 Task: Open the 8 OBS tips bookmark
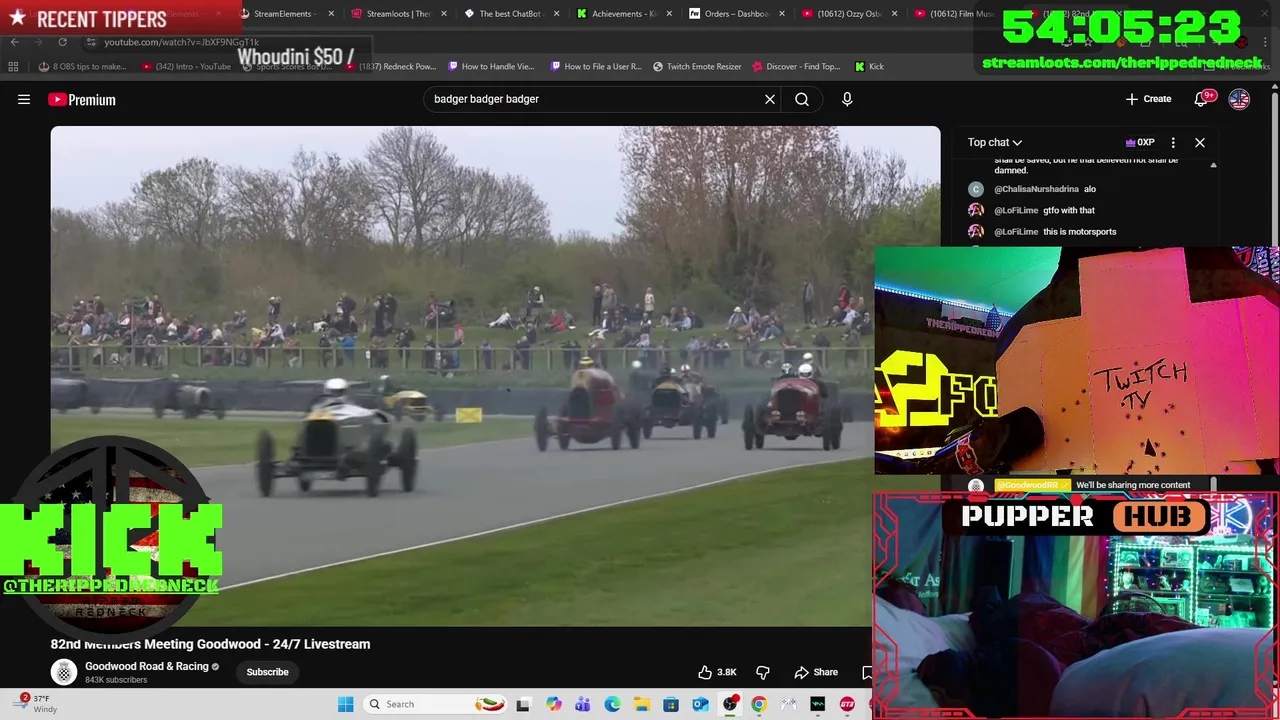tap(83, 66)
